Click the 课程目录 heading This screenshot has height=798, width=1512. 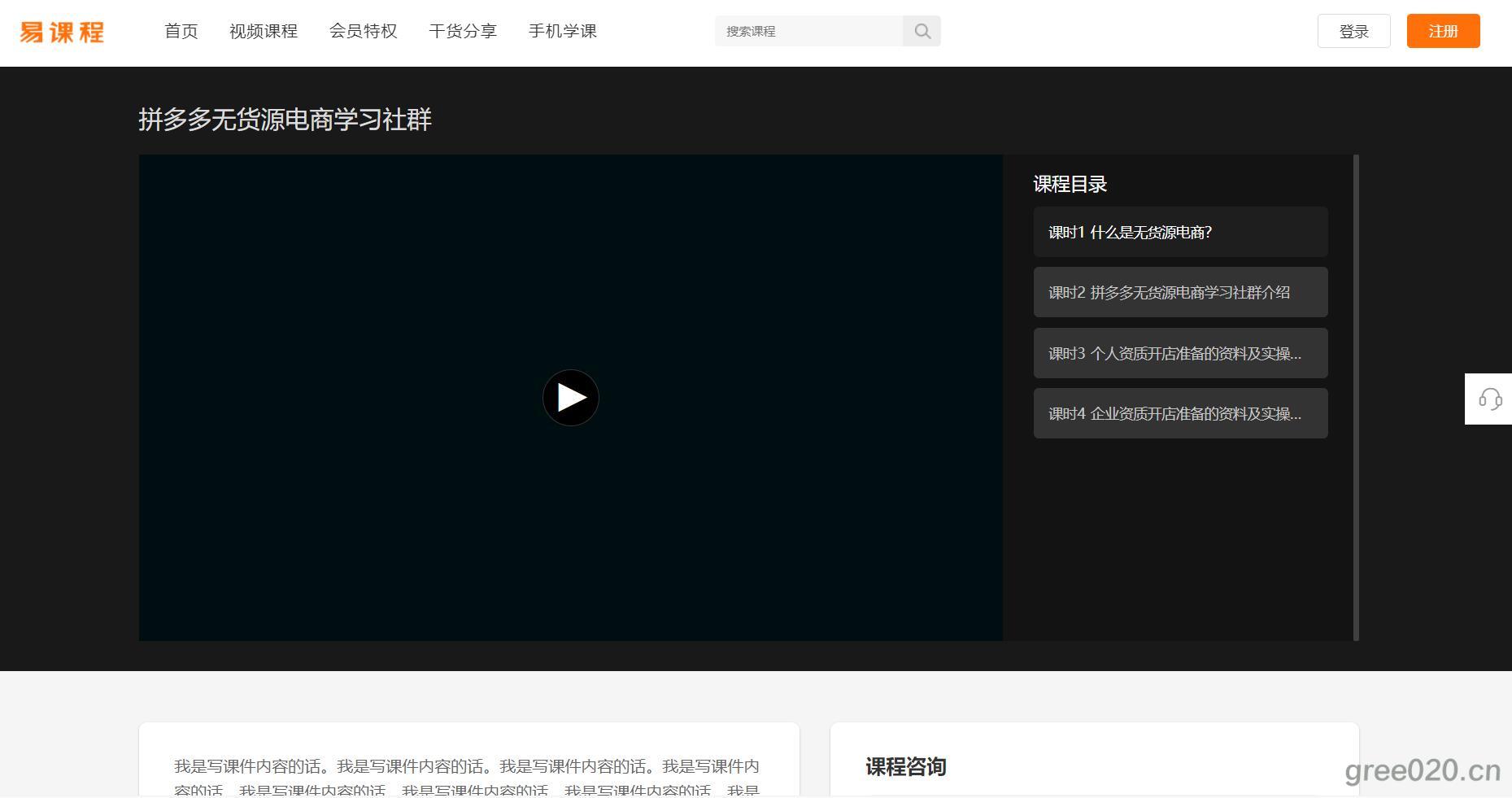pyautogui.click(x=1070, y=184)
